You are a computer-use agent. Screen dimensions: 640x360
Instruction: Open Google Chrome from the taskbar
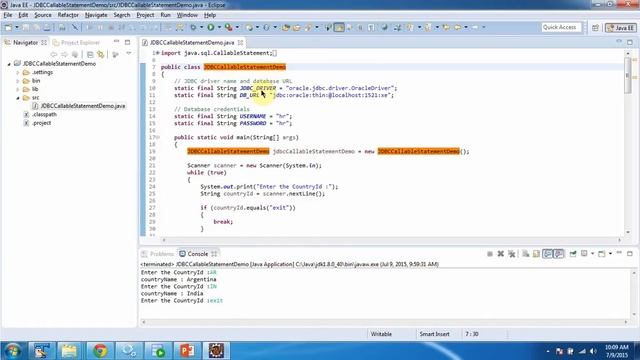(x=100, y=351)
